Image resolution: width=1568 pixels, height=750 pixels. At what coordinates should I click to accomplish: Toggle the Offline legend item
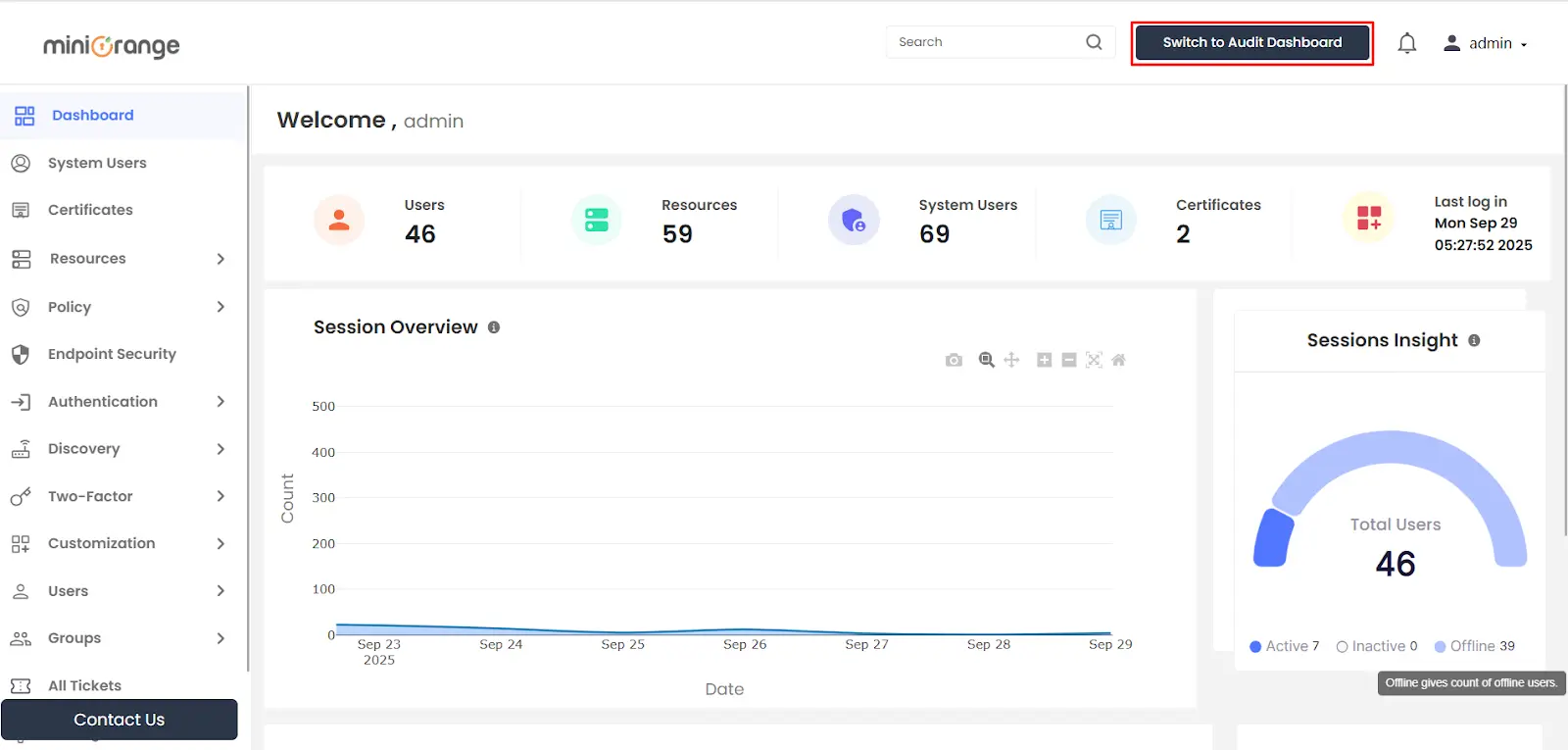(x=1474, y=646)
